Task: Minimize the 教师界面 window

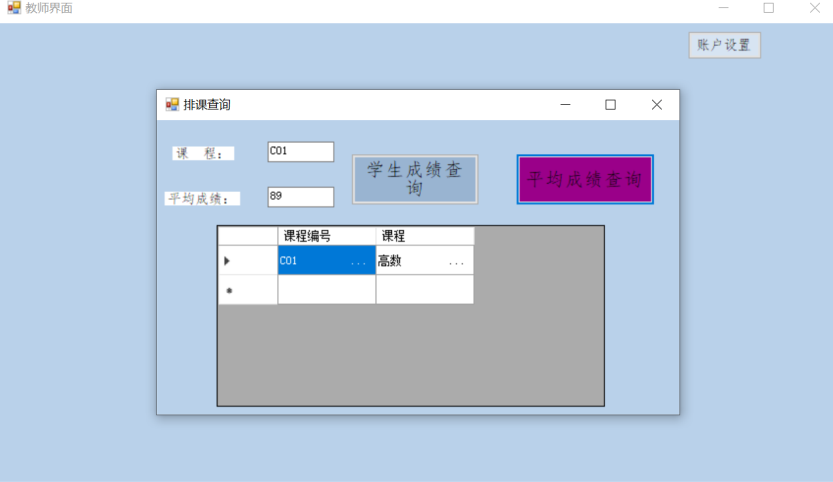Action: 724,8
